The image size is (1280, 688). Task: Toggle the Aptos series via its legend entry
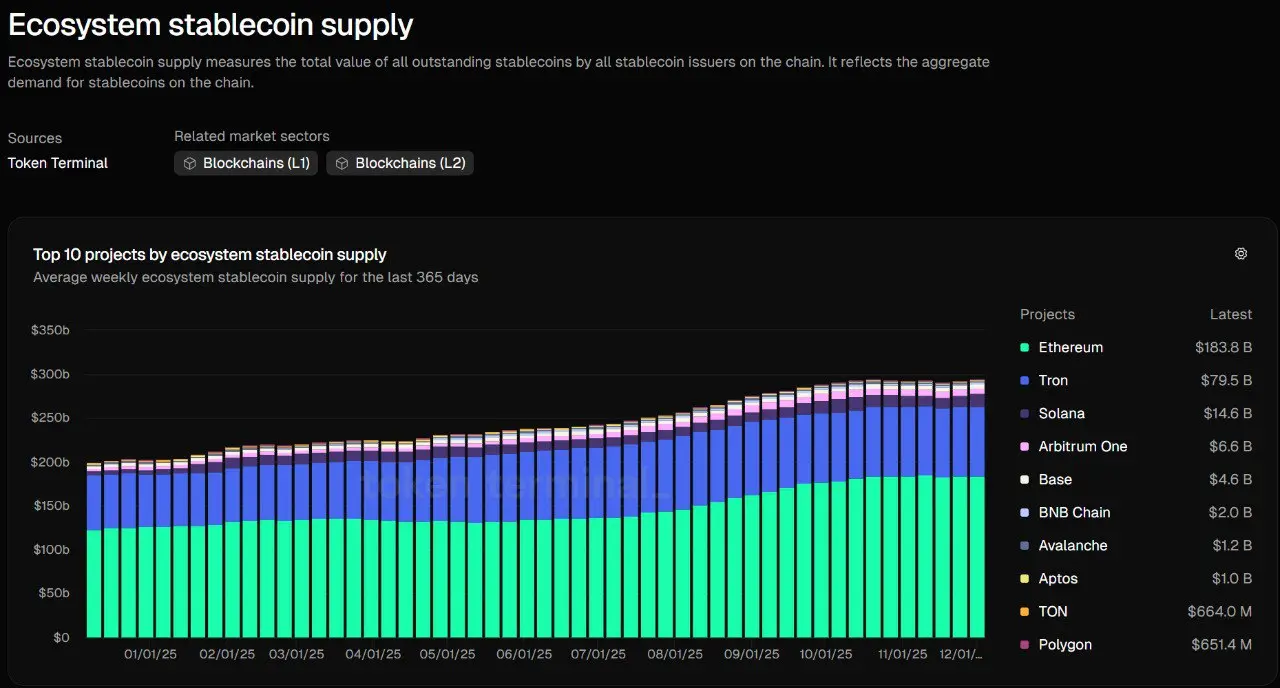coord(1060,578)
